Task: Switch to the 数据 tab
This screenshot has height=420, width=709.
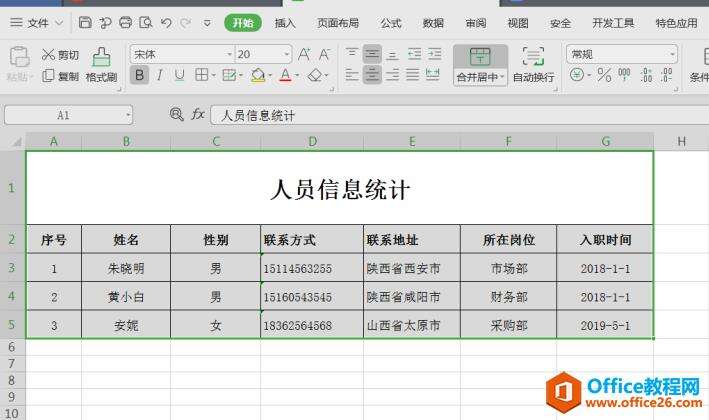Action: 433,23
